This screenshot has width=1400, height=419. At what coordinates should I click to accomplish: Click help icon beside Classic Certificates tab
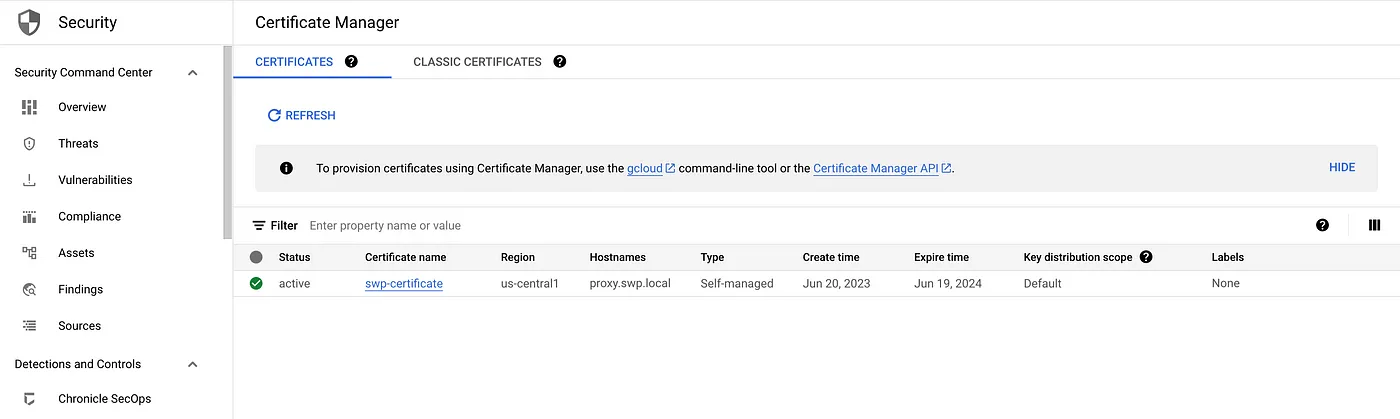pos(559,61)
